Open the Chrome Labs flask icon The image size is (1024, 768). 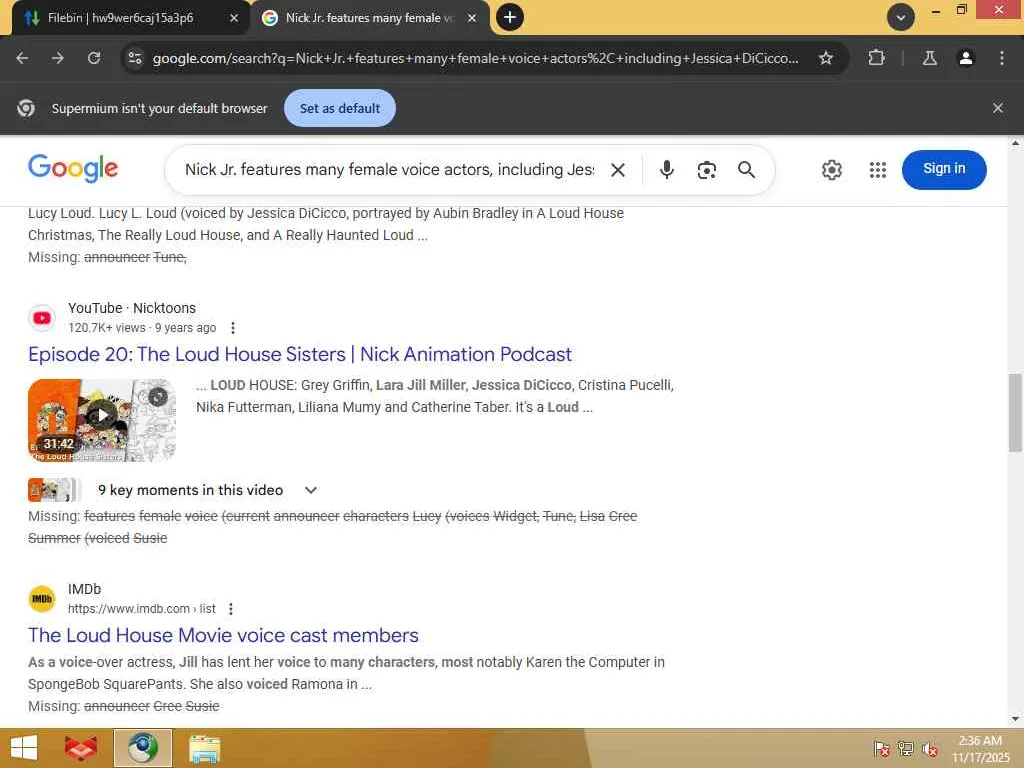(x=929, y=58)
